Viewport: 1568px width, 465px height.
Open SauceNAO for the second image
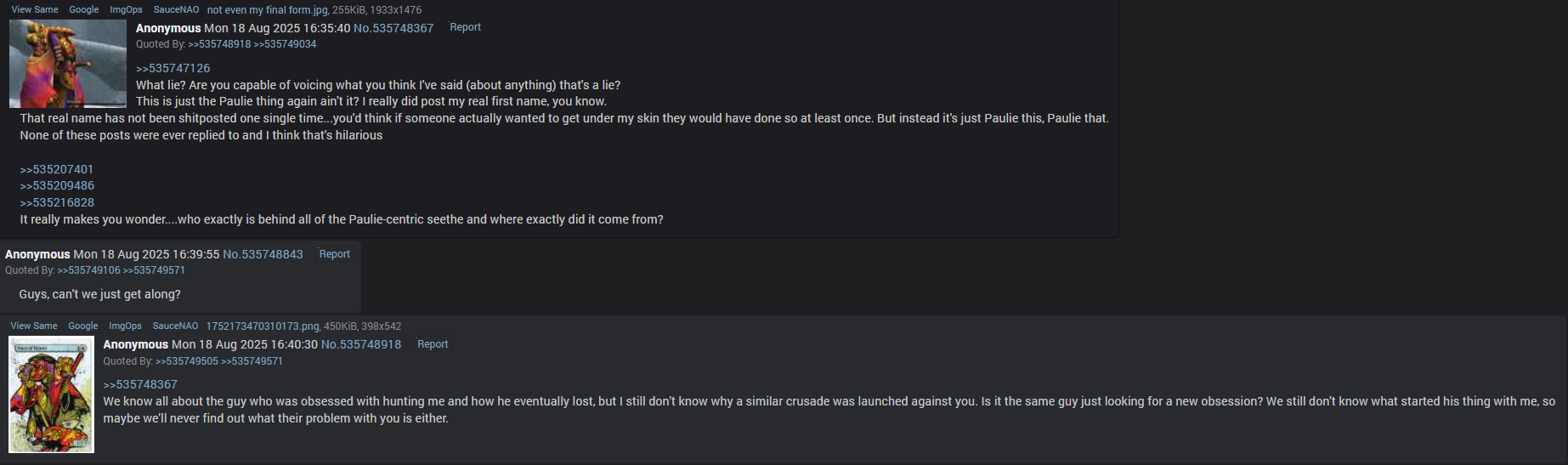(175, 326)
